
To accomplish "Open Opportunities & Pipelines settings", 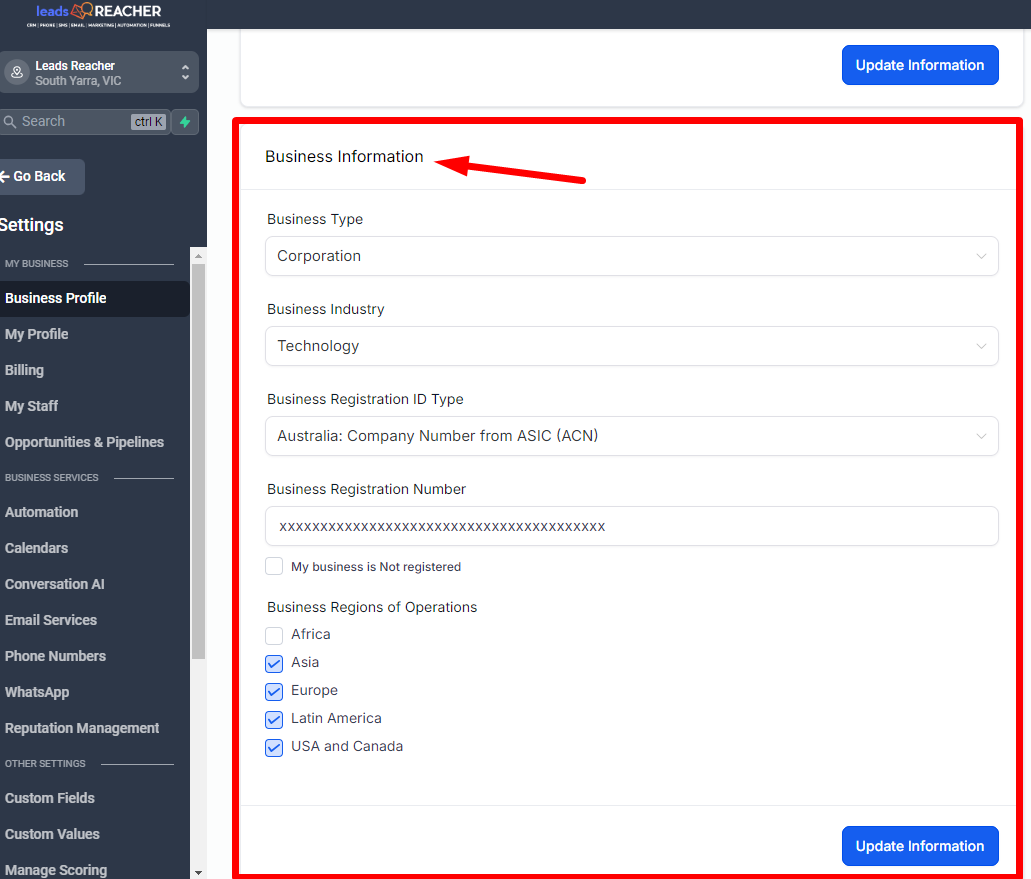I will coord(84,442).
